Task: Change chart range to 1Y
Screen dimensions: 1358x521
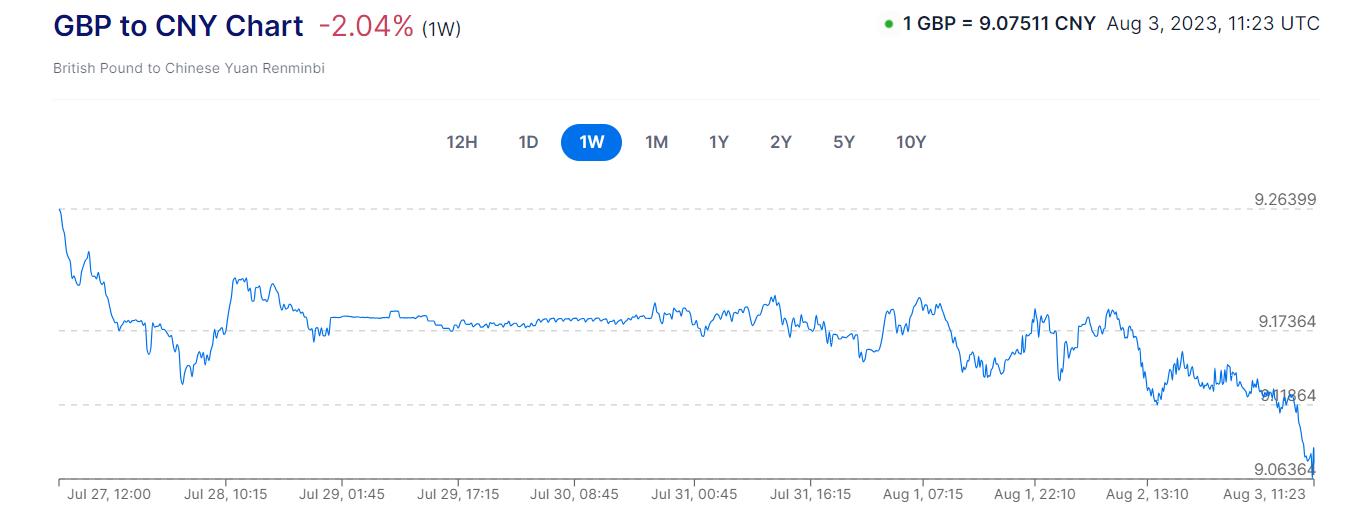Action: coord(718,142)
